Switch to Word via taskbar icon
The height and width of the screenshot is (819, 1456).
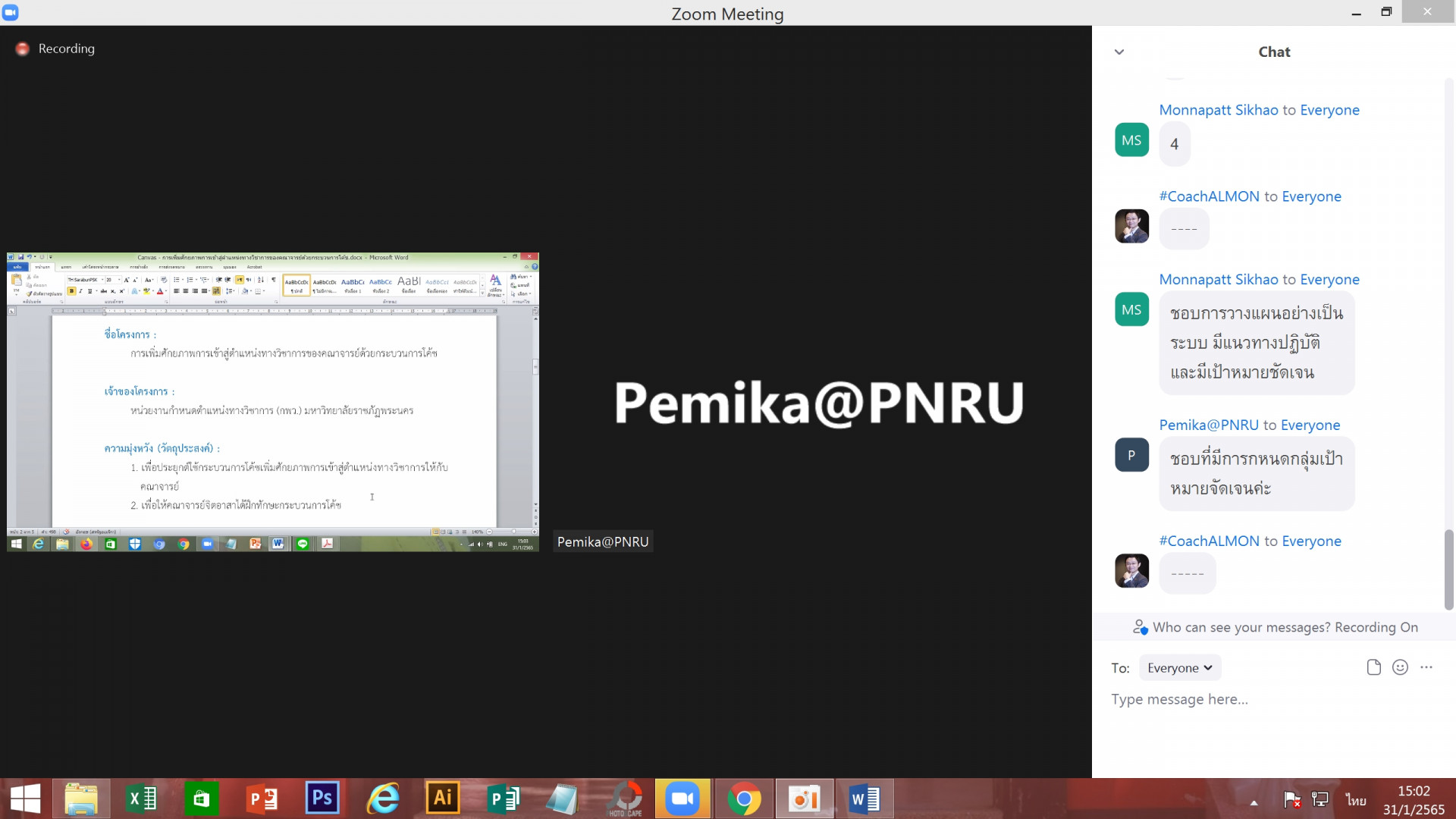pos(864,799)
